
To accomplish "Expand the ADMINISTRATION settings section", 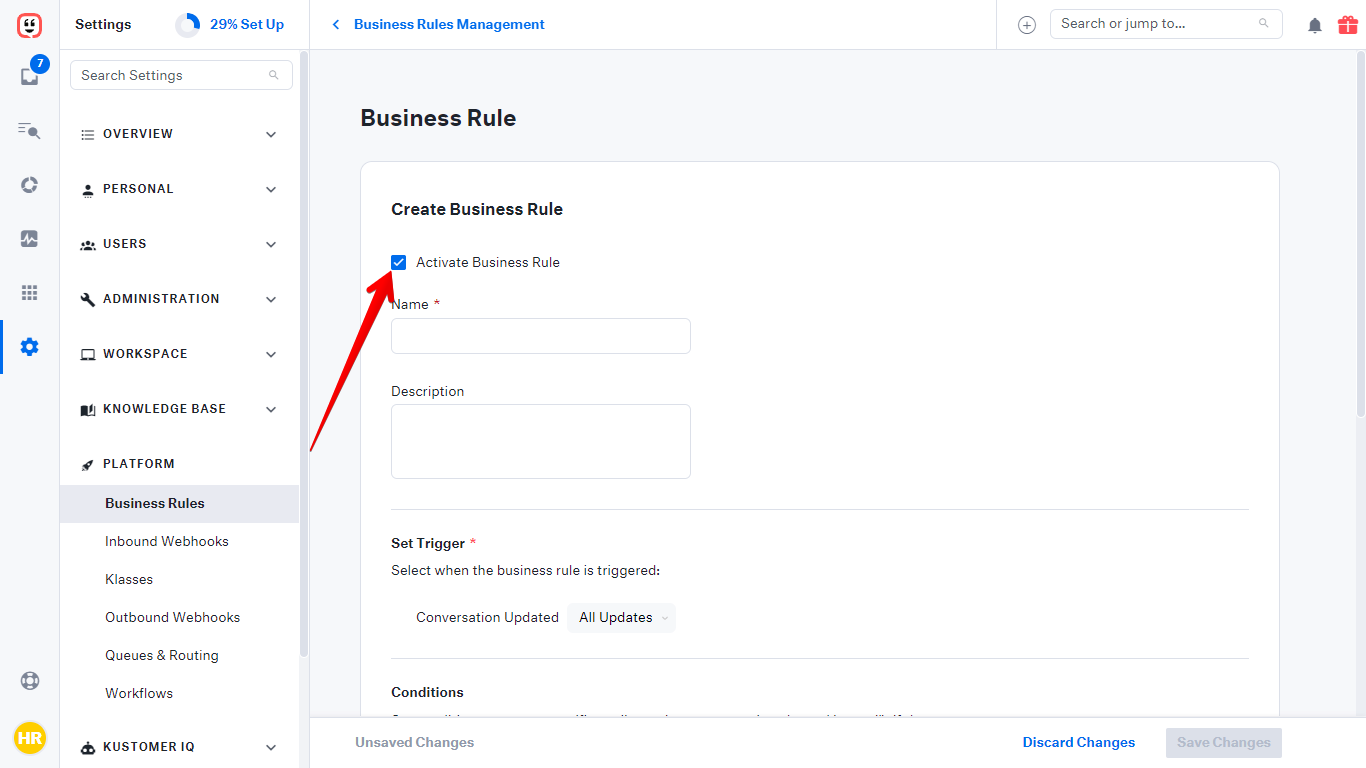I will (180, 299).
